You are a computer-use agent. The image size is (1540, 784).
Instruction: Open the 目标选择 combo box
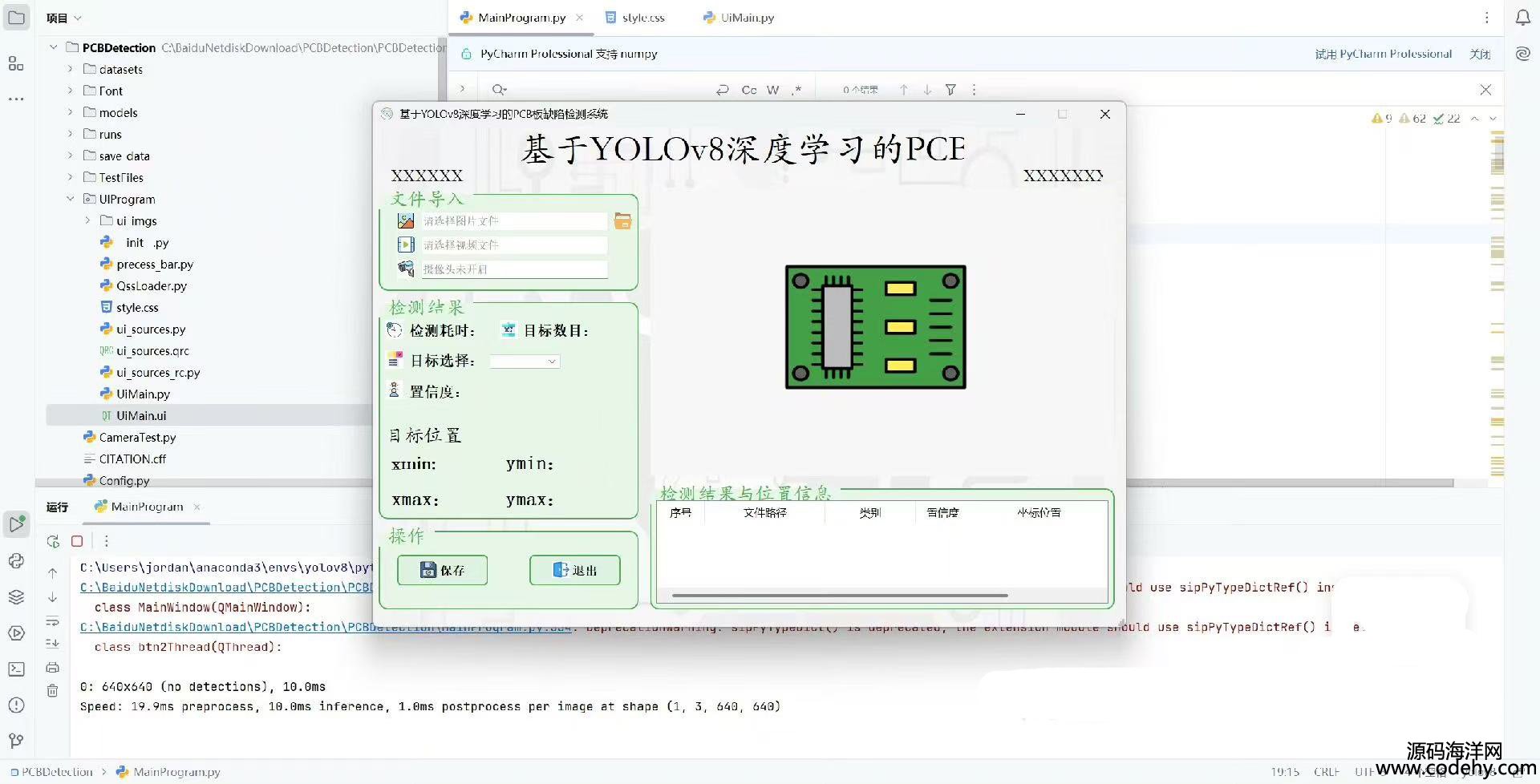click(525, 362)
